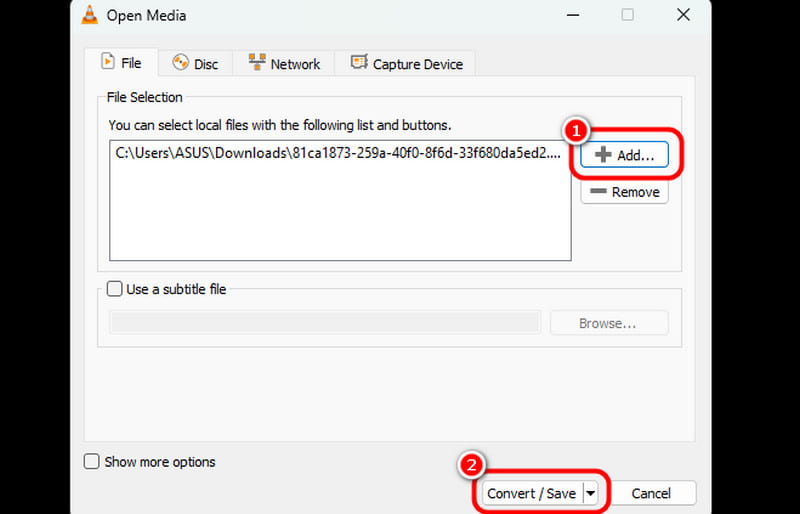The height and width of the screenshot is (514, 800).
Task: Click the VLC cone icon in title bar
Action: pyautogui.click(x=90, y=15)
